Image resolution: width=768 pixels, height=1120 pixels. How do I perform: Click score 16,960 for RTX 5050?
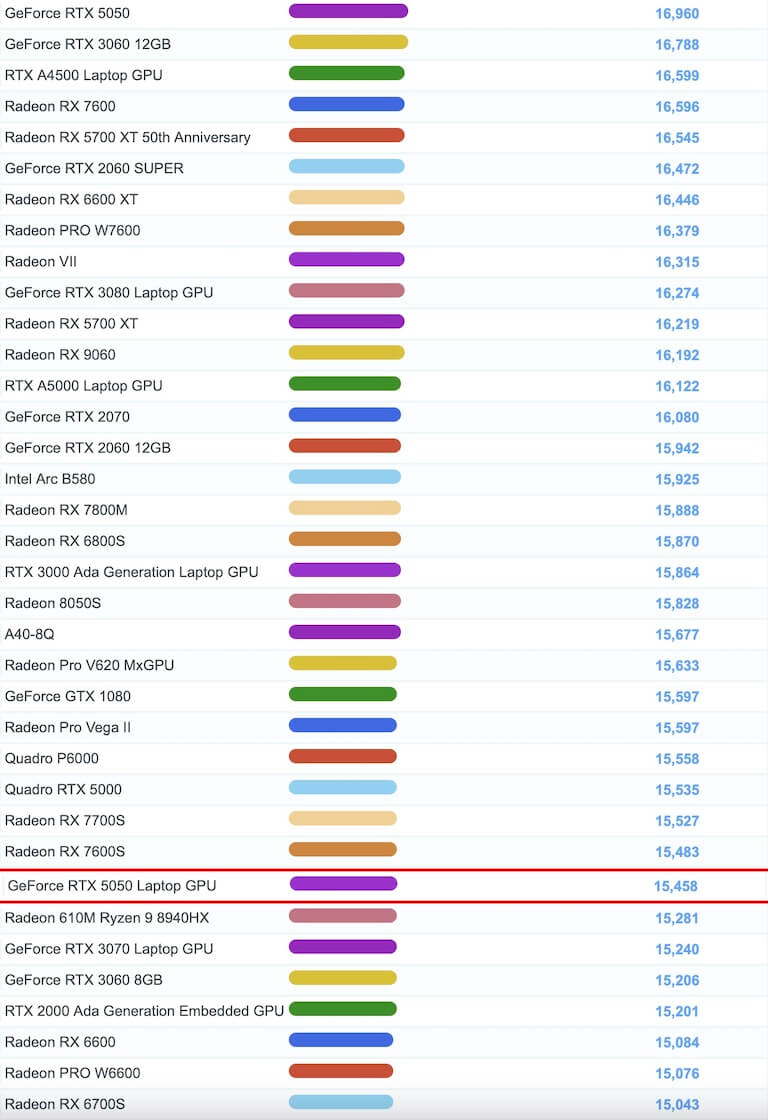point(677,14)
